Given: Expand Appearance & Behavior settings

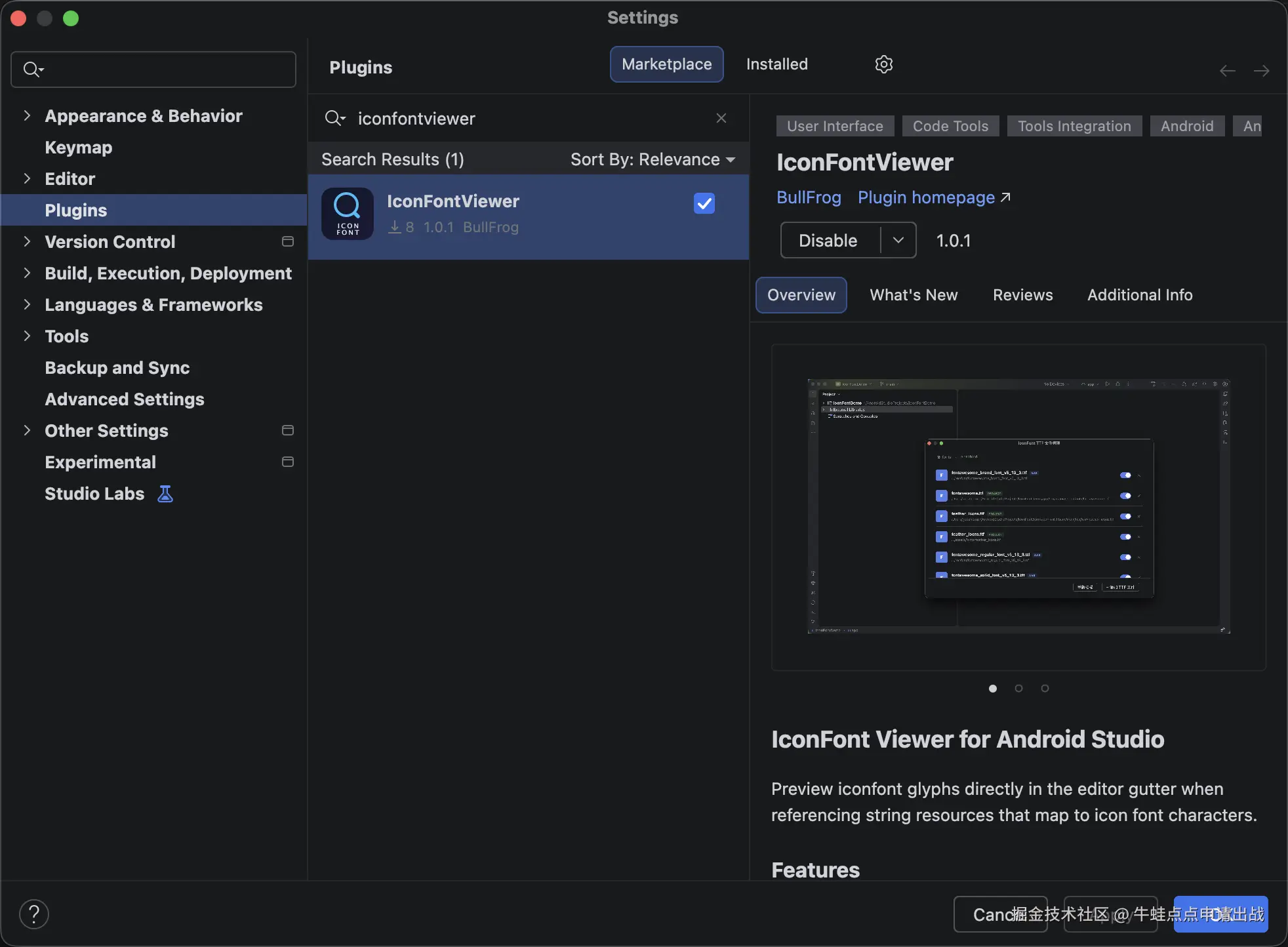Looking at the screenshot, I should click(x=27, y=116).
